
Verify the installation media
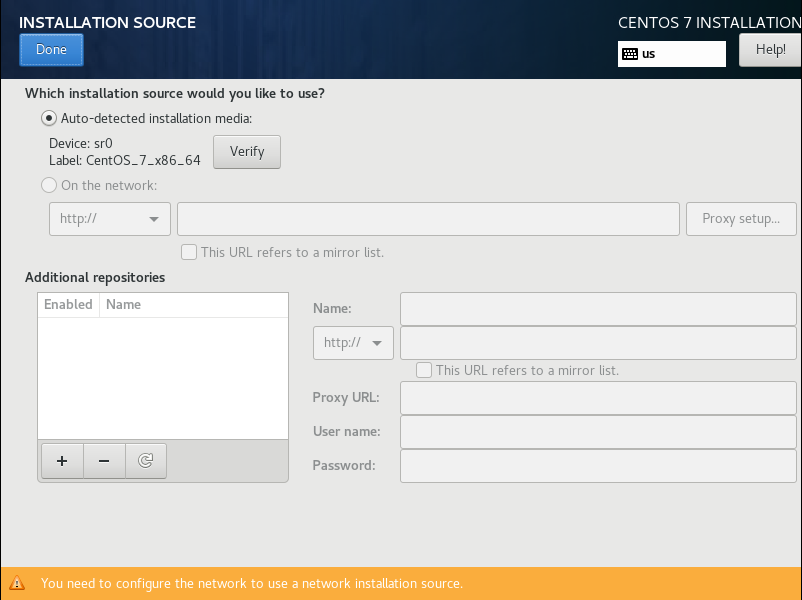[247, 152]
